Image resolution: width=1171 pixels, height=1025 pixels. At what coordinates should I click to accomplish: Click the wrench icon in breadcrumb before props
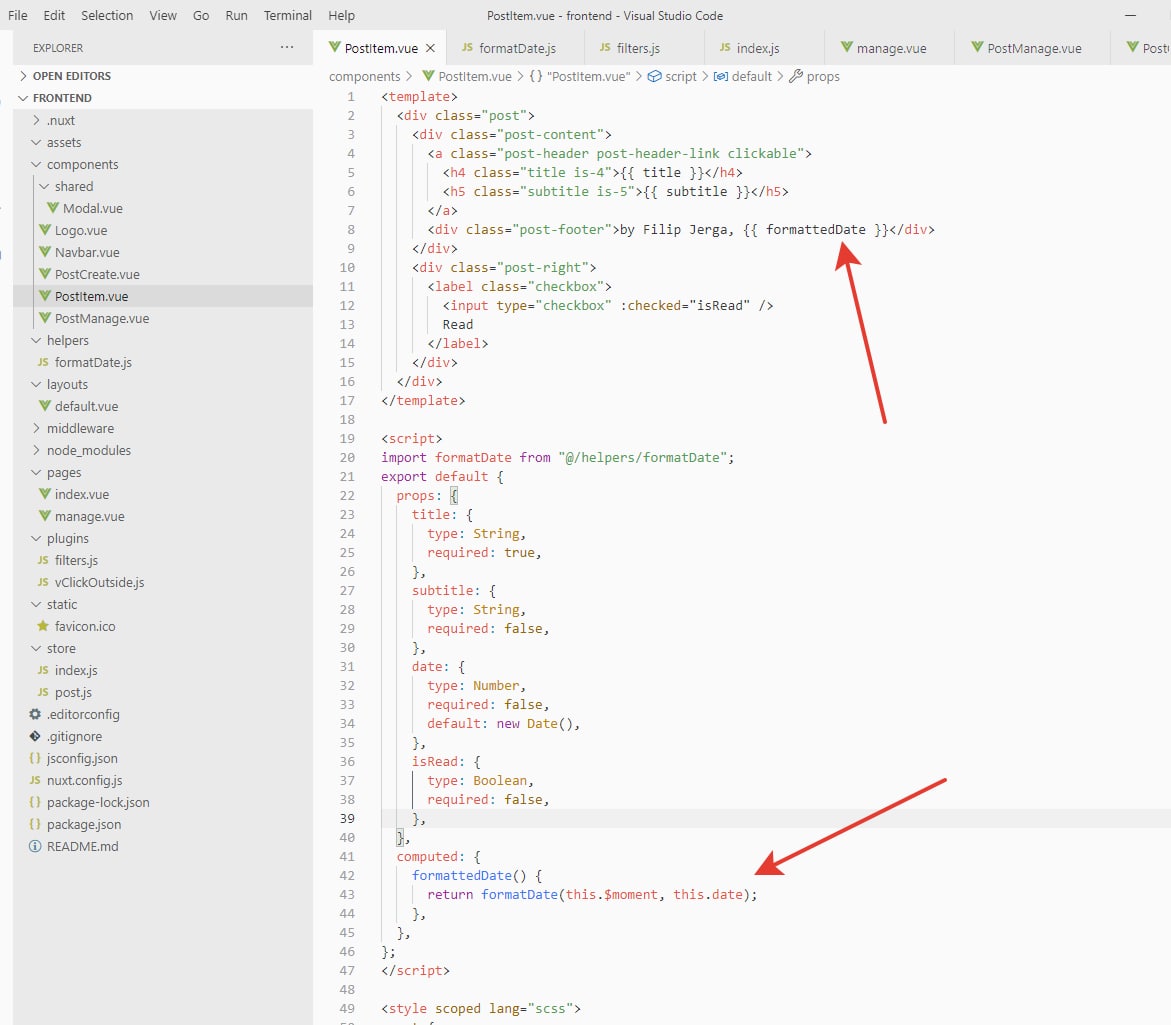click(796, 76)
